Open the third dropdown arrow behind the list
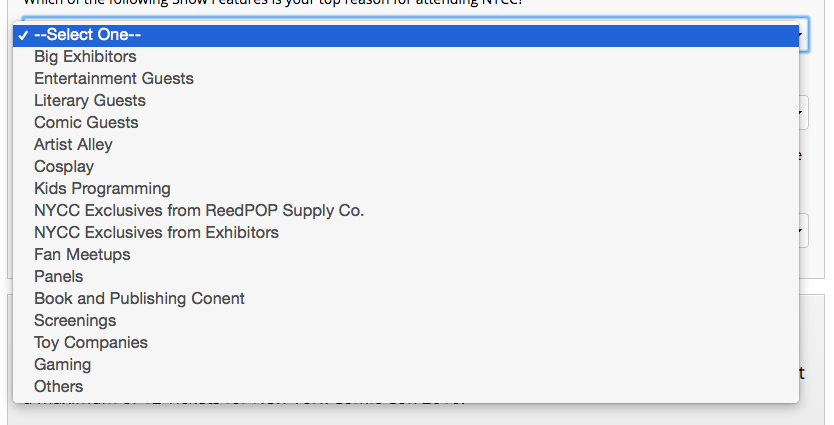This screenshot has width=834, height=425. coord(804,230)
